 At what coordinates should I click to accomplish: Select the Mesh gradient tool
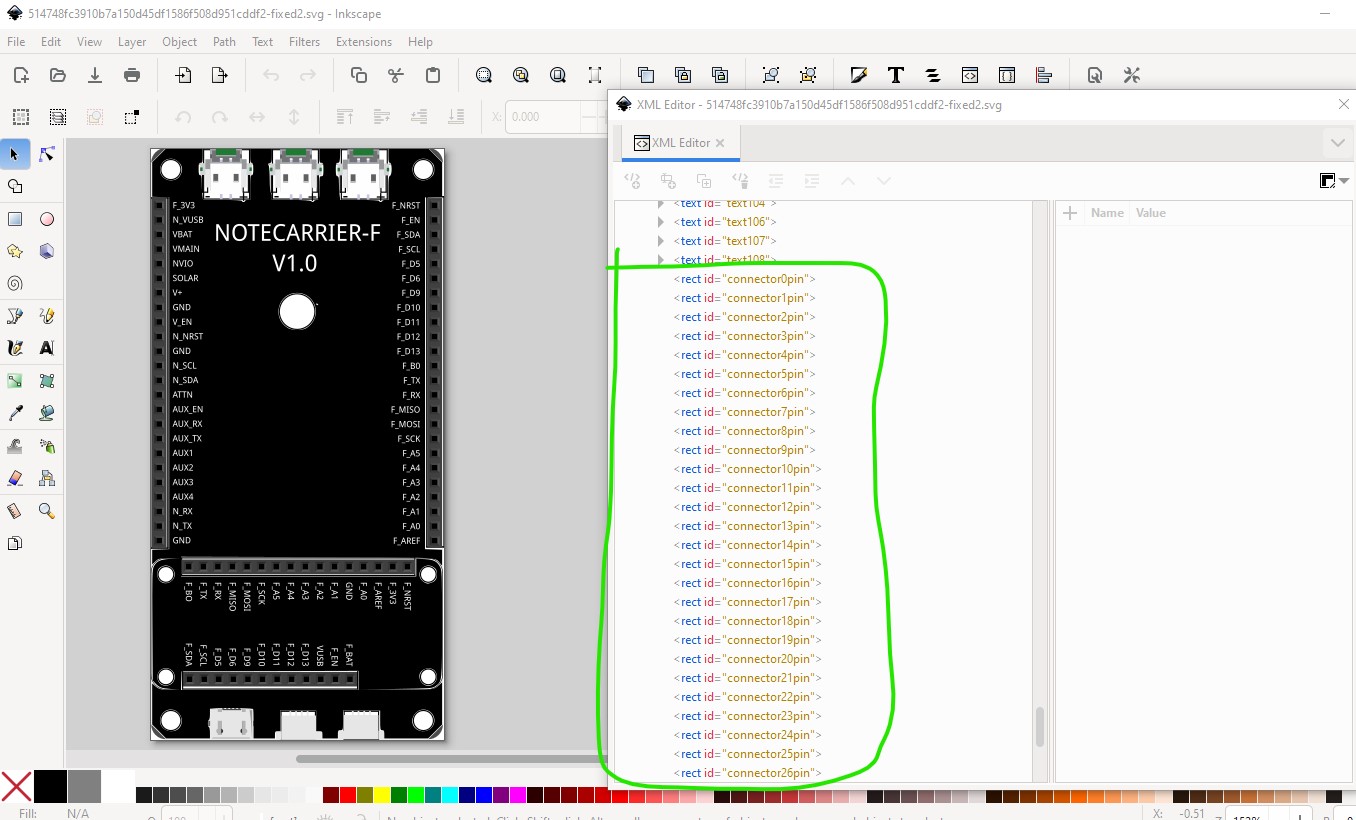pyautogui.click(x=47, y=381)
